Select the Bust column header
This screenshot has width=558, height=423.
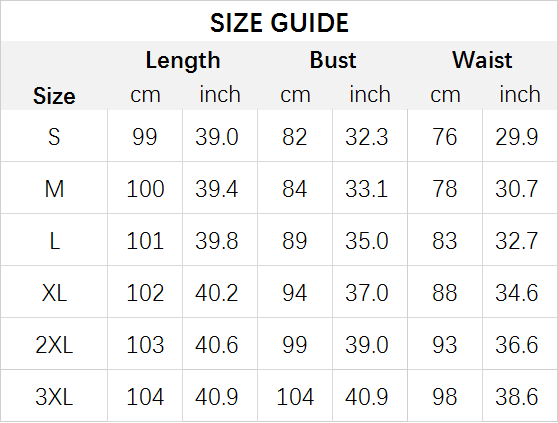pos(333,60)
